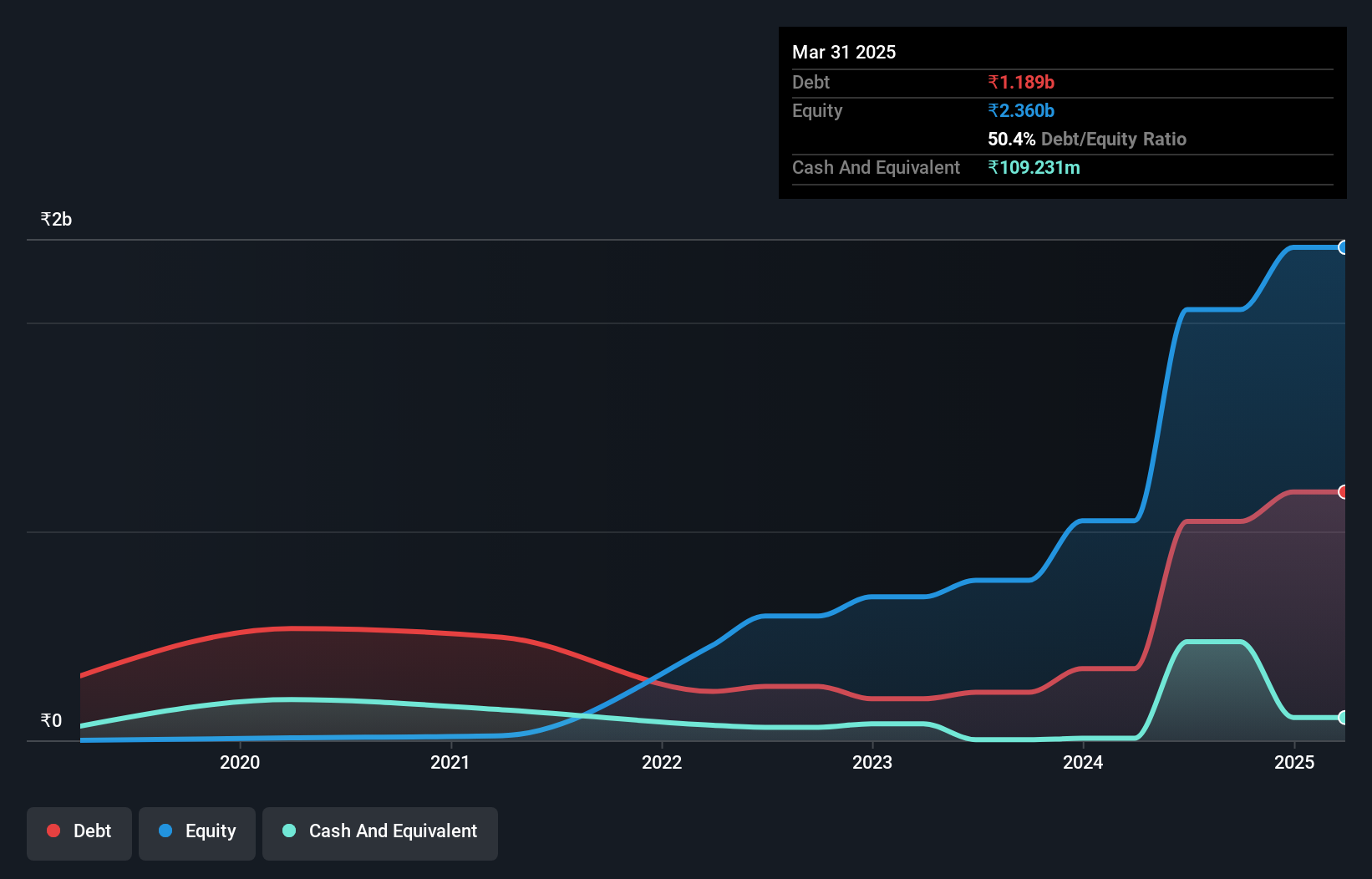Click the 2020 x-axis label
1372x879 pixels.
pyautogui.click(x=240, y=762)
